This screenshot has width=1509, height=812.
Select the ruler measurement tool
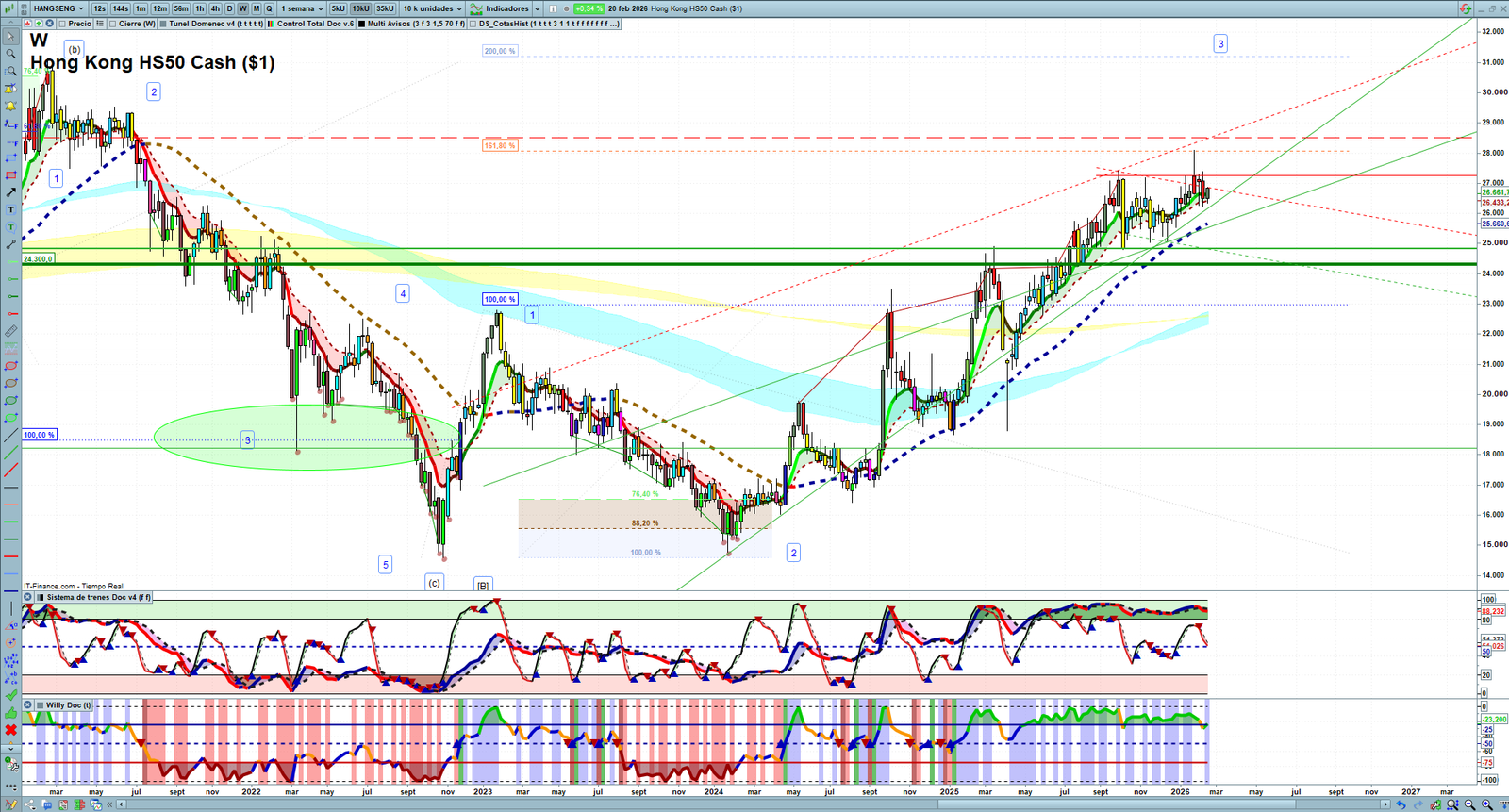10,331
